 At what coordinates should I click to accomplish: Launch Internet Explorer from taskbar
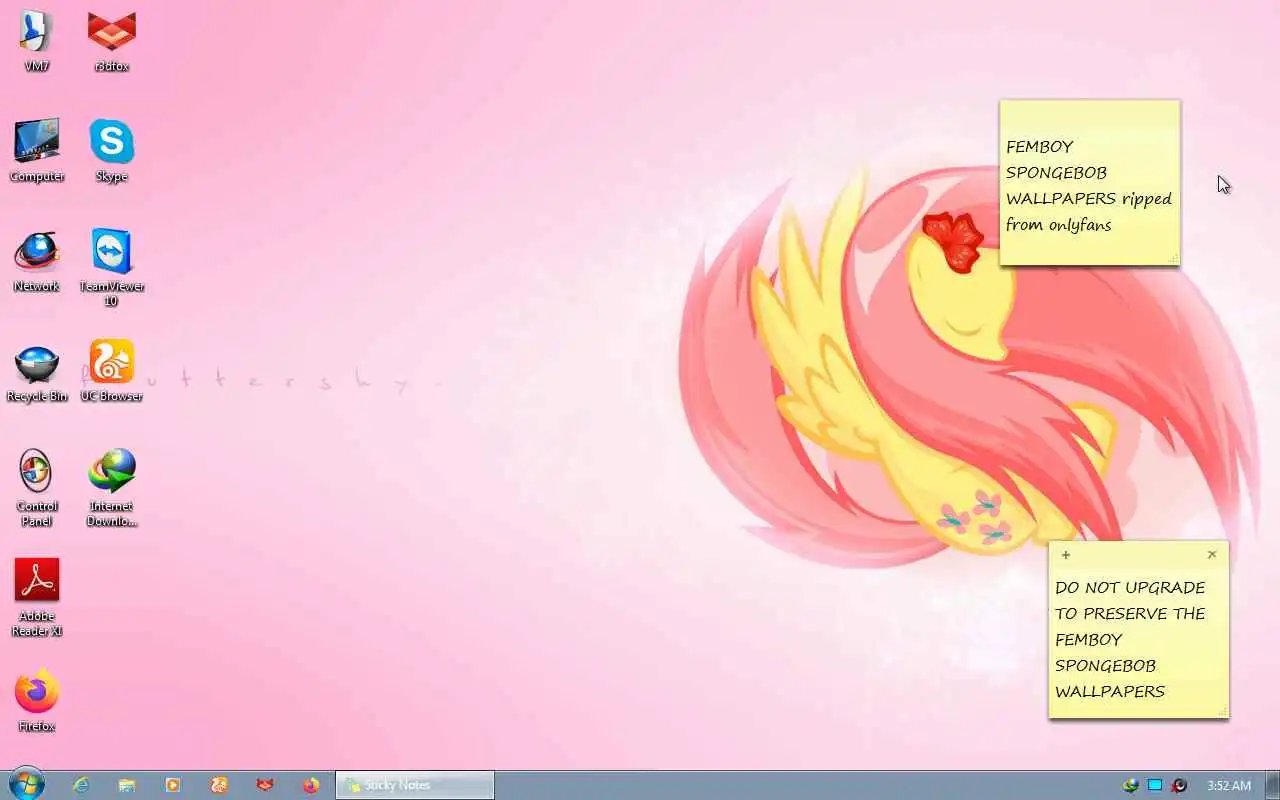pyautogui.click(x=81, y=785)
